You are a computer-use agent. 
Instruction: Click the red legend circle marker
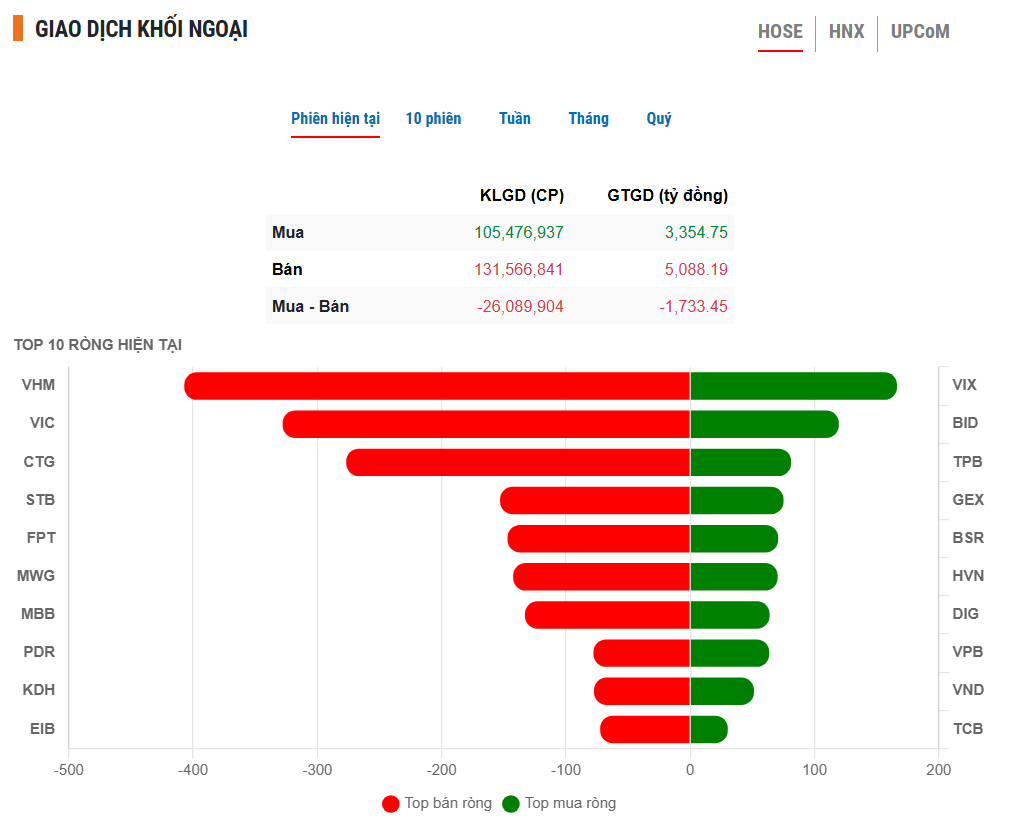coord(391,804)
